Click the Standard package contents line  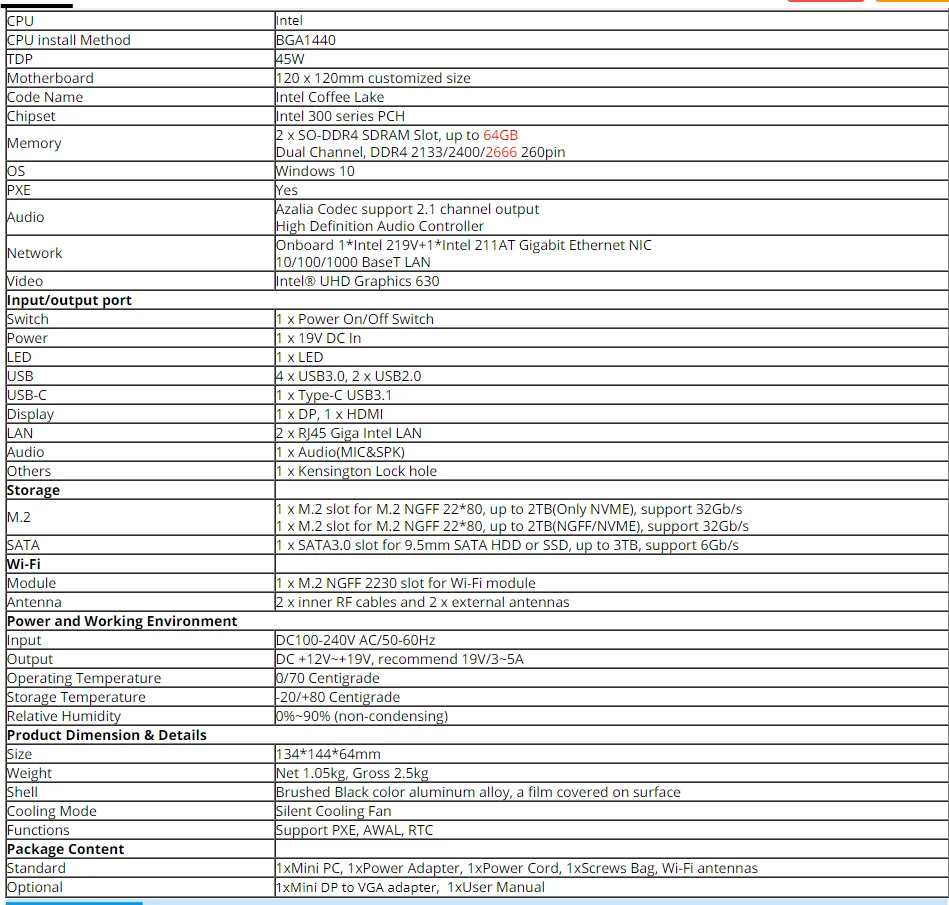[x=517, y=868]
